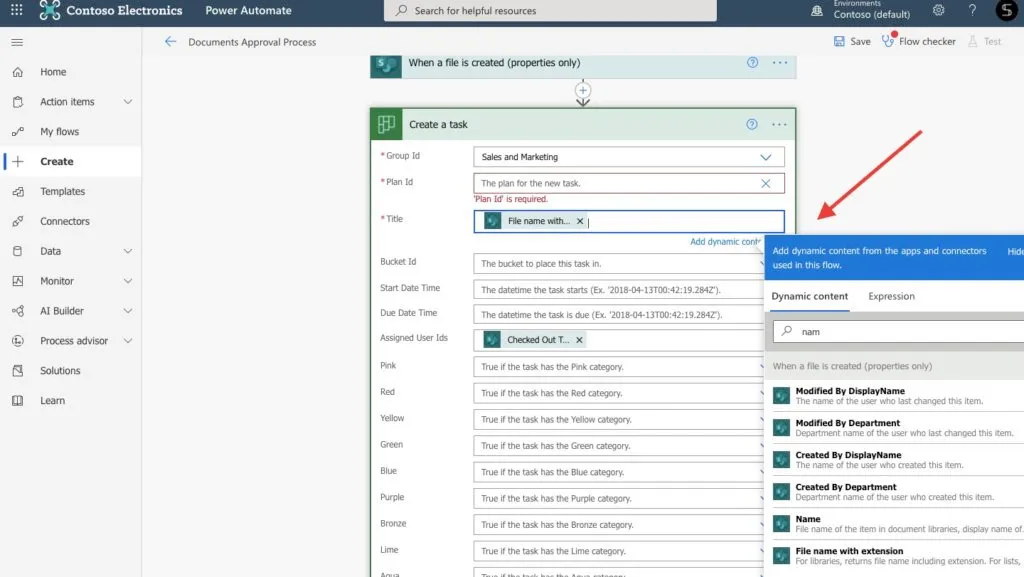Screen dimensions: 1024x577
Task: Open My flows in sidebar
Action: [x=59, y=132]
